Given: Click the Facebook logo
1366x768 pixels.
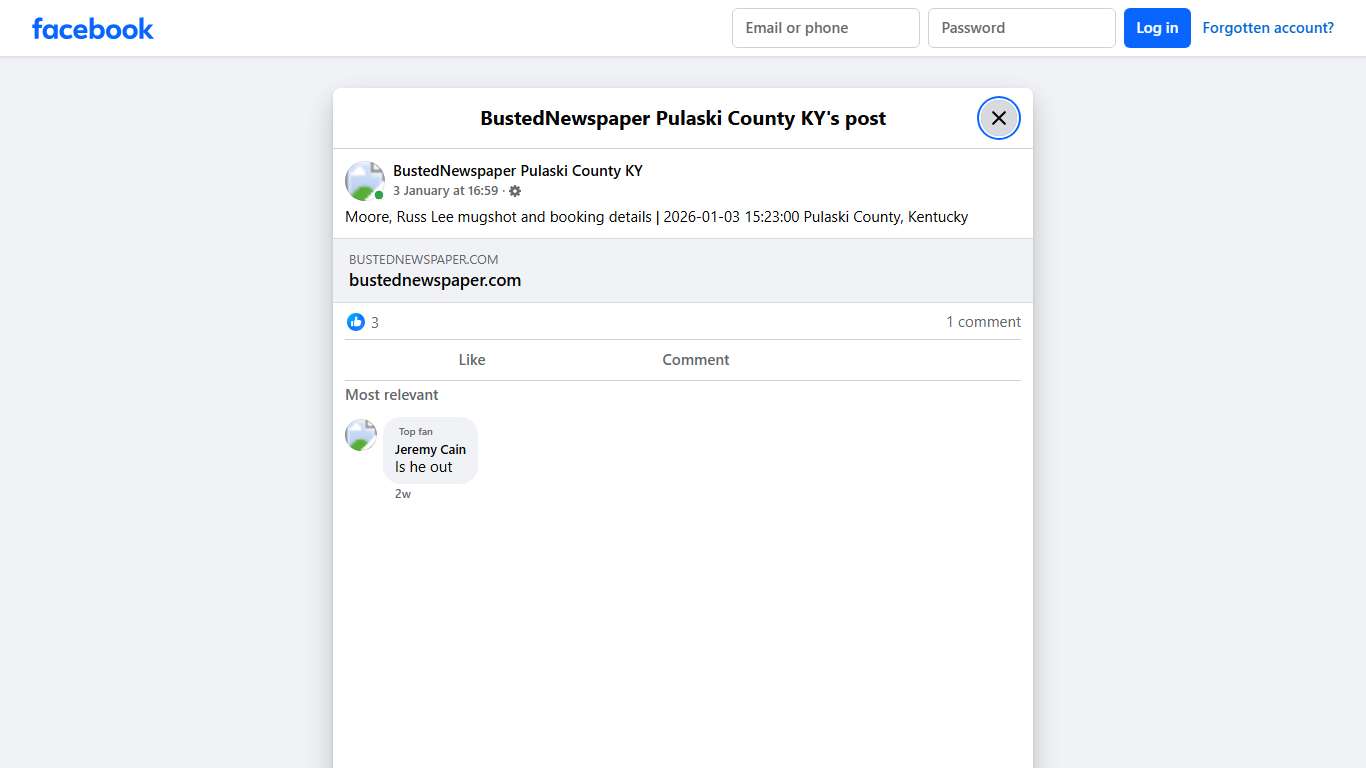Looking at the screenshot, I should click(x=93, y=29).
